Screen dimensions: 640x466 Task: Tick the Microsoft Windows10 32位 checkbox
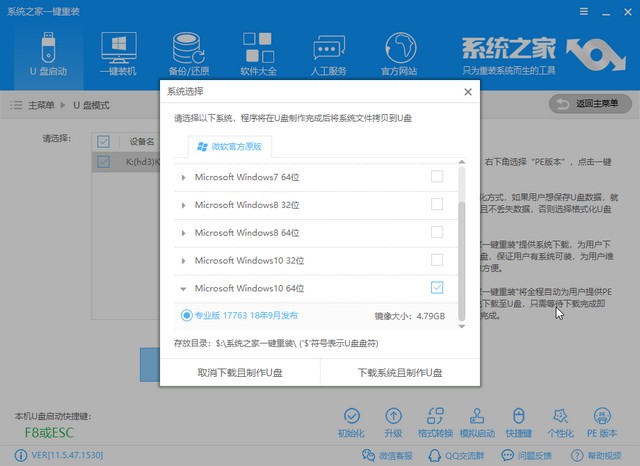pyautogui.click(x=436, y=260)
